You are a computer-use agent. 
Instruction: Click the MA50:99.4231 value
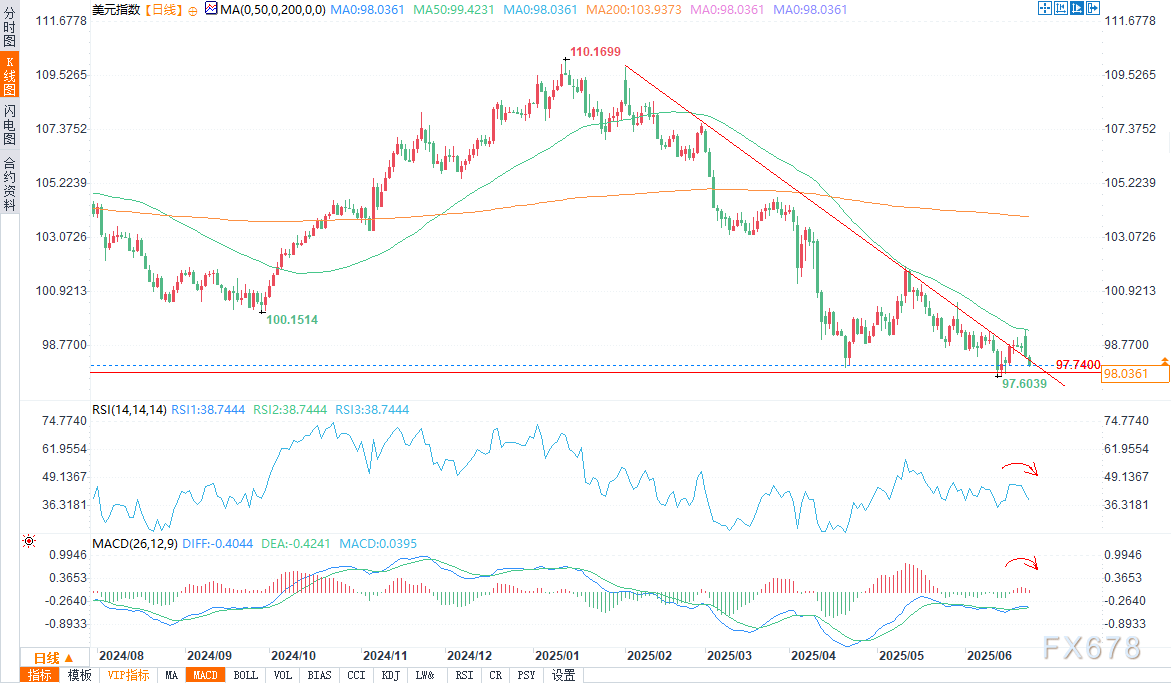pyautogui.click(x=454, y=10)
